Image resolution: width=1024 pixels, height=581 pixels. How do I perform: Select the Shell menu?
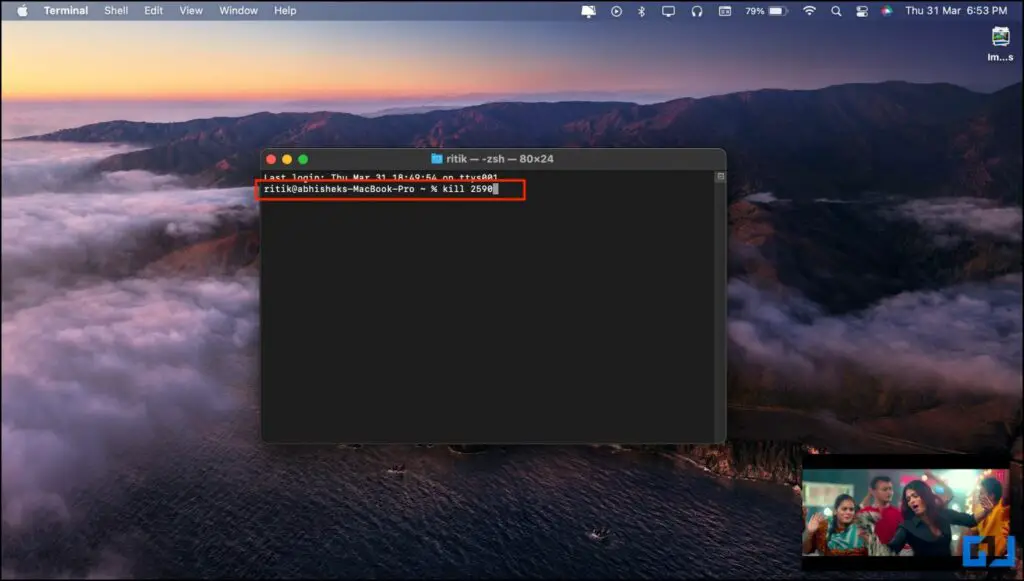pos(115,10)
